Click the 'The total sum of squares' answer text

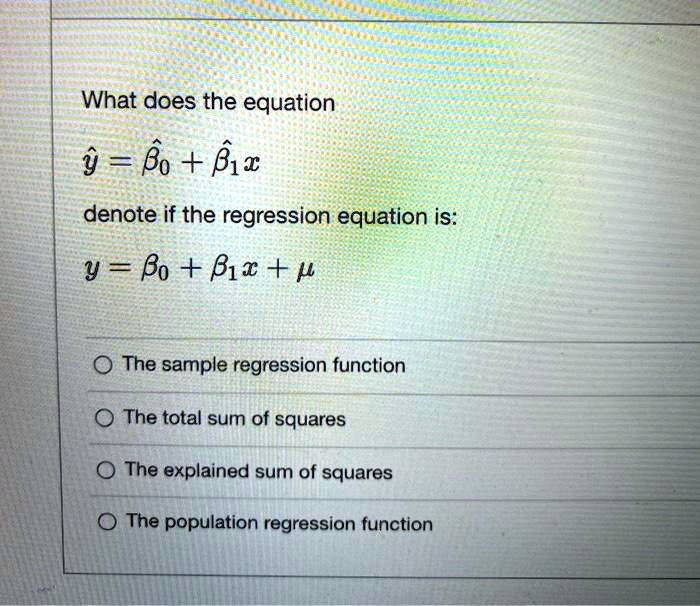click(234, 419)
